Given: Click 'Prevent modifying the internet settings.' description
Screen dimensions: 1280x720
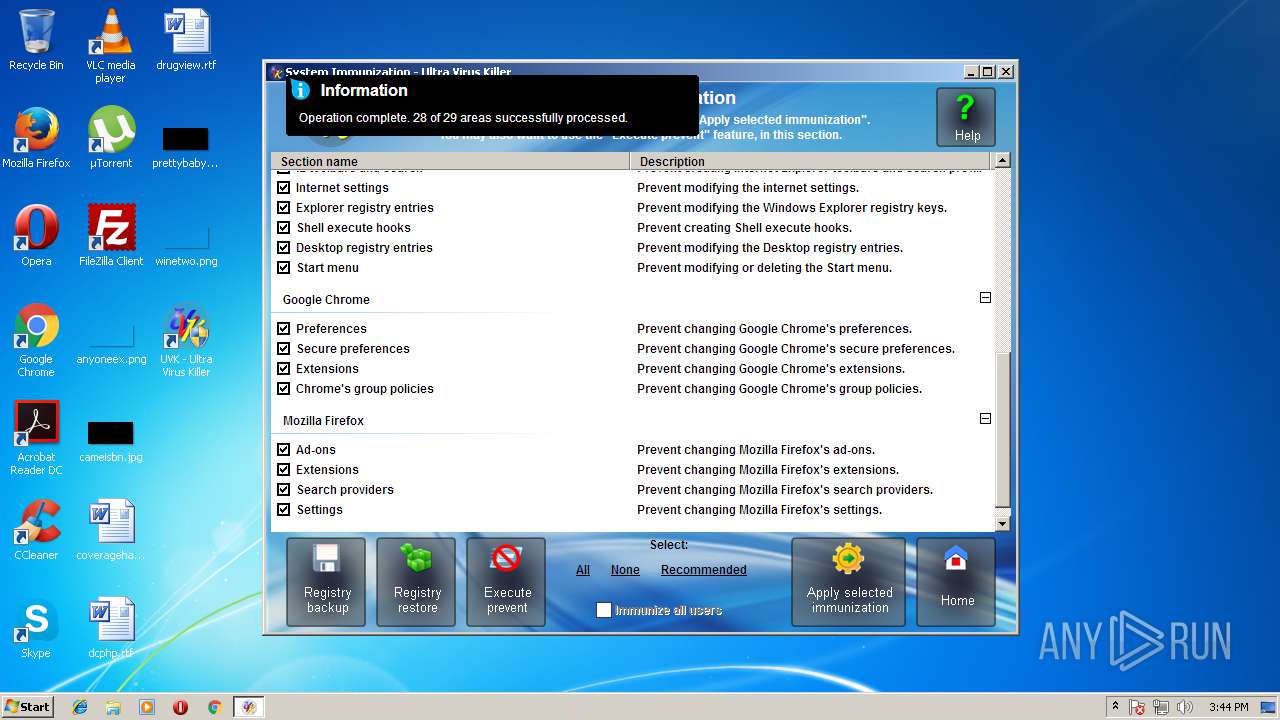Looking at the screenshot, I should click(748, 187).
